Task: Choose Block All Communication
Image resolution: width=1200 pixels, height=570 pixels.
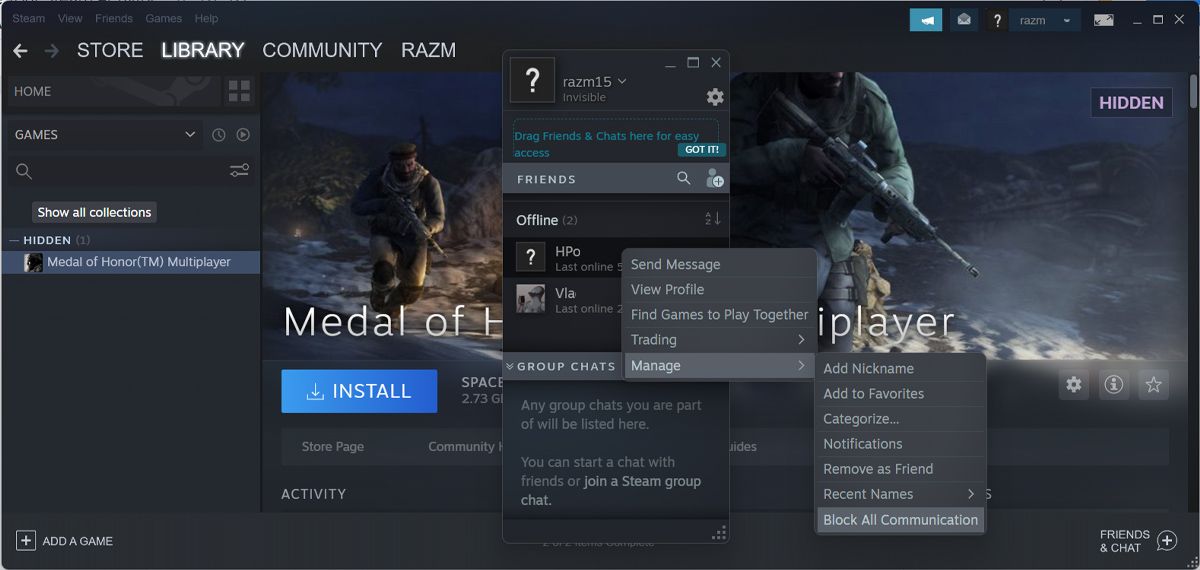Action: coord(901,520)
